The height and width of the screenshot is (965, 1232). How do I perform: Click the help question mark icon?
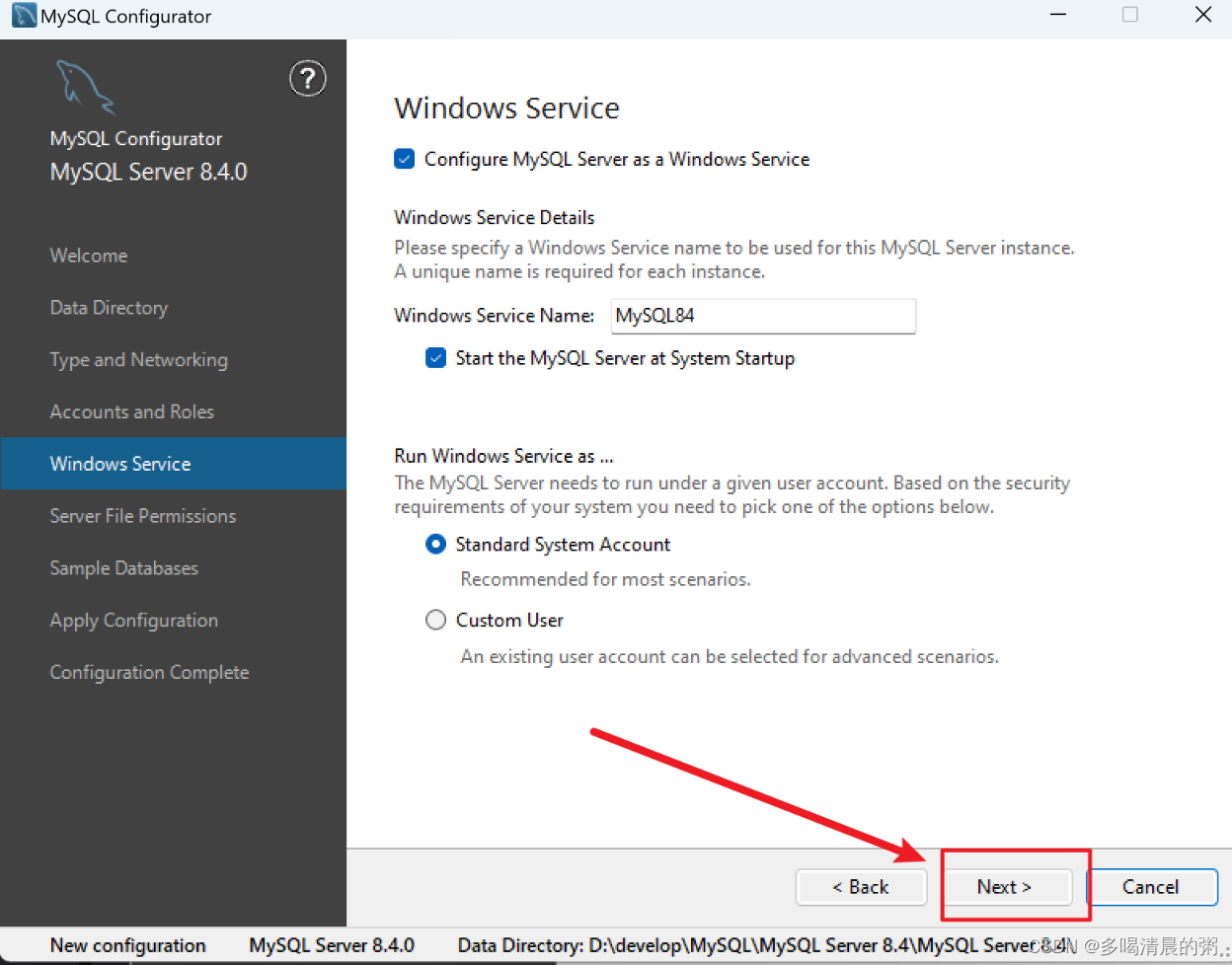[307, 79]
